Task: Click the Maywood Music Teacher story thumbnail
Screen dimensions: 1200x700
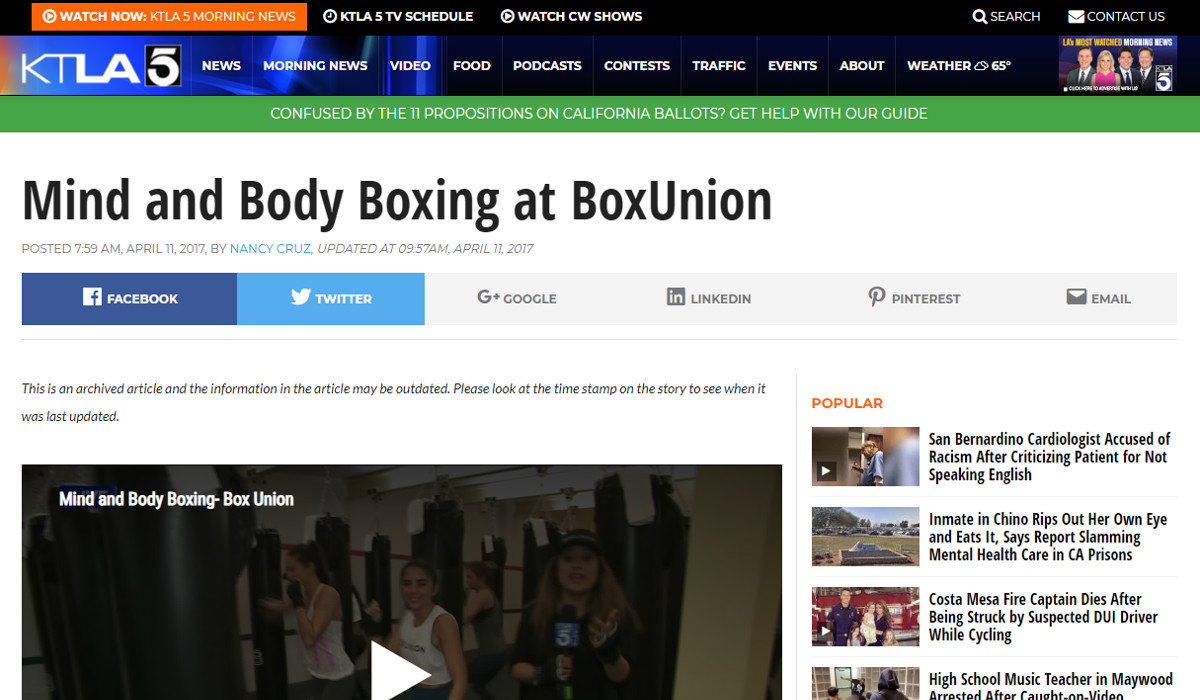Action: [x=865, y=684]
